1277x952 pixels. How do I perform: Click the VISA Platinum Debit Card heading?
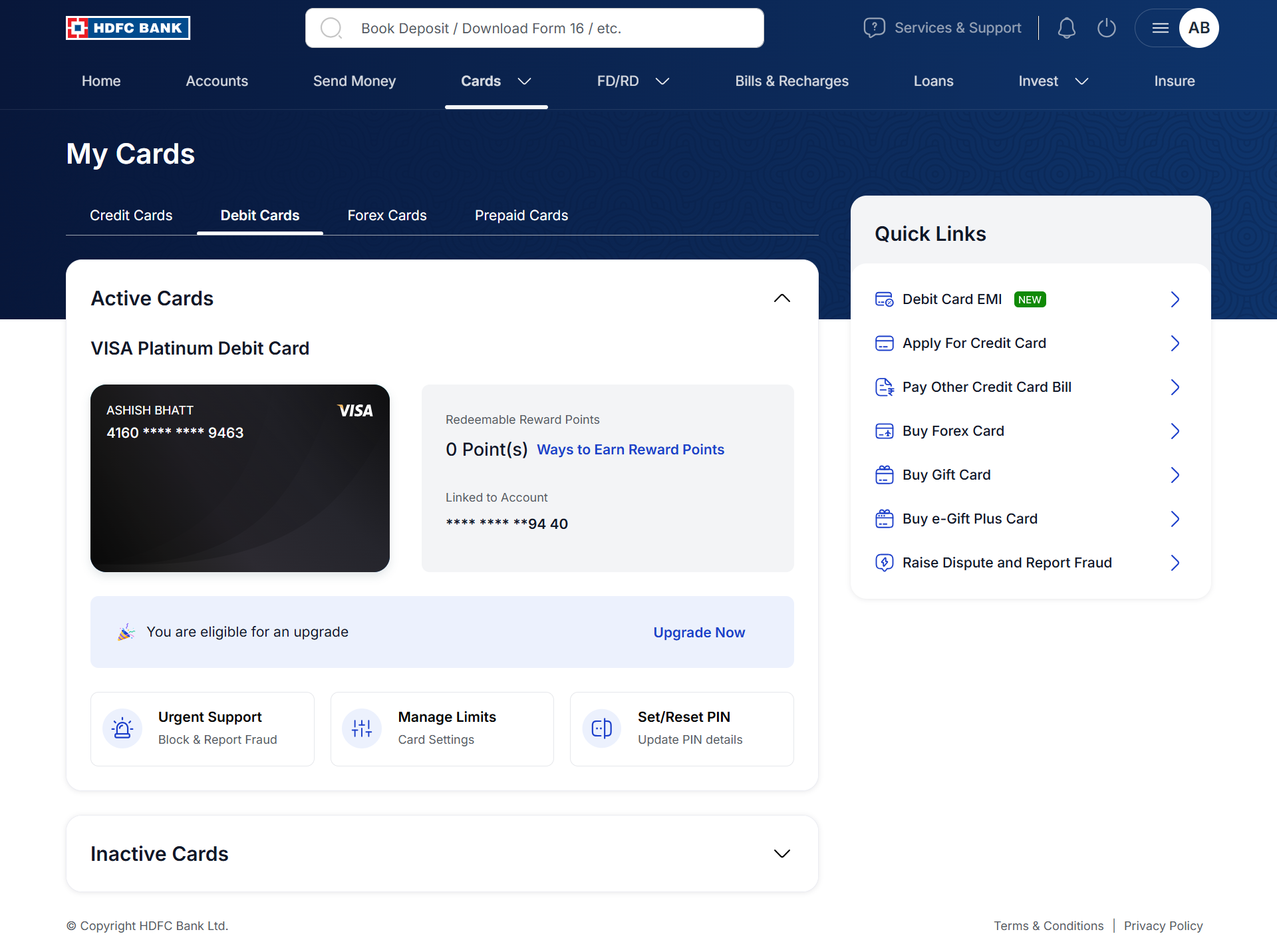click(x=200, y=349)
